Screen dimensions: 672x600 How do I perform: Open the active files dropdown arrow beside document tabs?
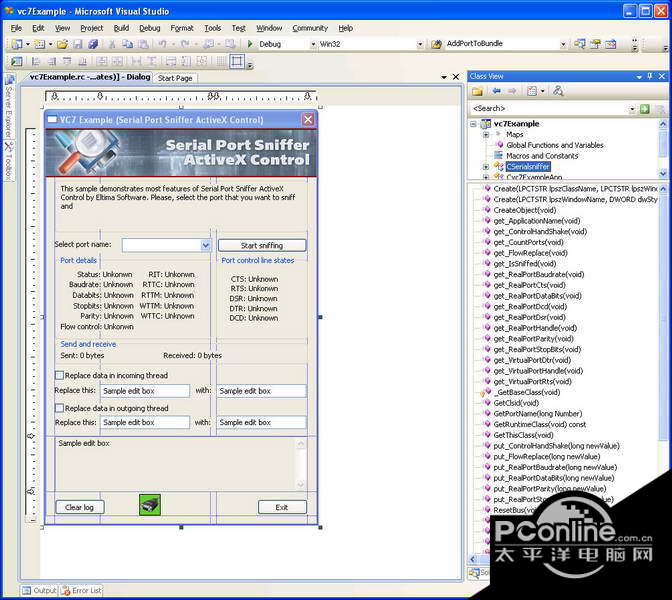coord(444,77)
